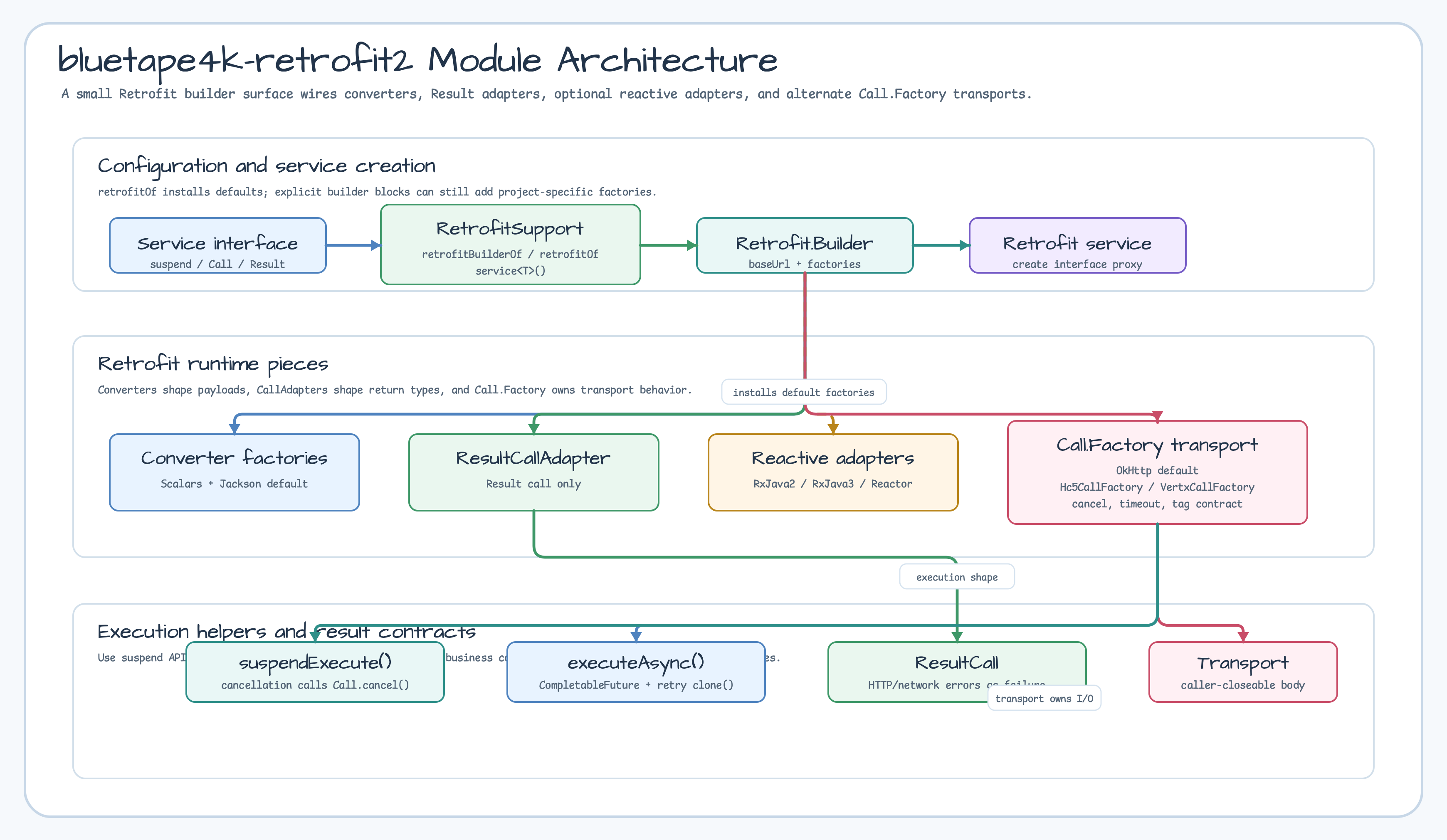Viewport: 1447px width, 840px height.
Task: Click the 'OkHttp default' text
Action: pos(1157,470)
